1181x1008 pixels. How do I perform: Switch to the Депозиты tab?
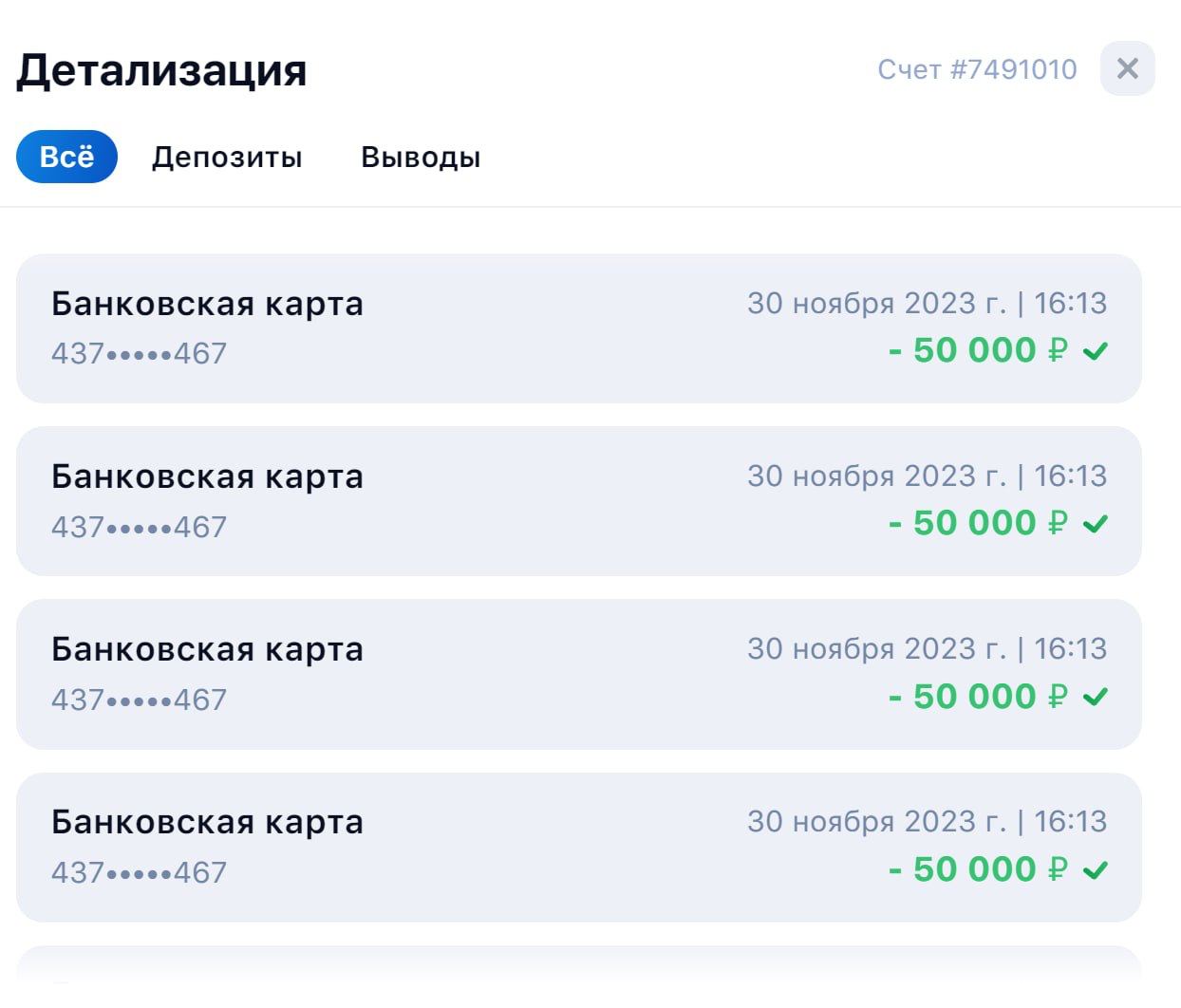(227, 157)
